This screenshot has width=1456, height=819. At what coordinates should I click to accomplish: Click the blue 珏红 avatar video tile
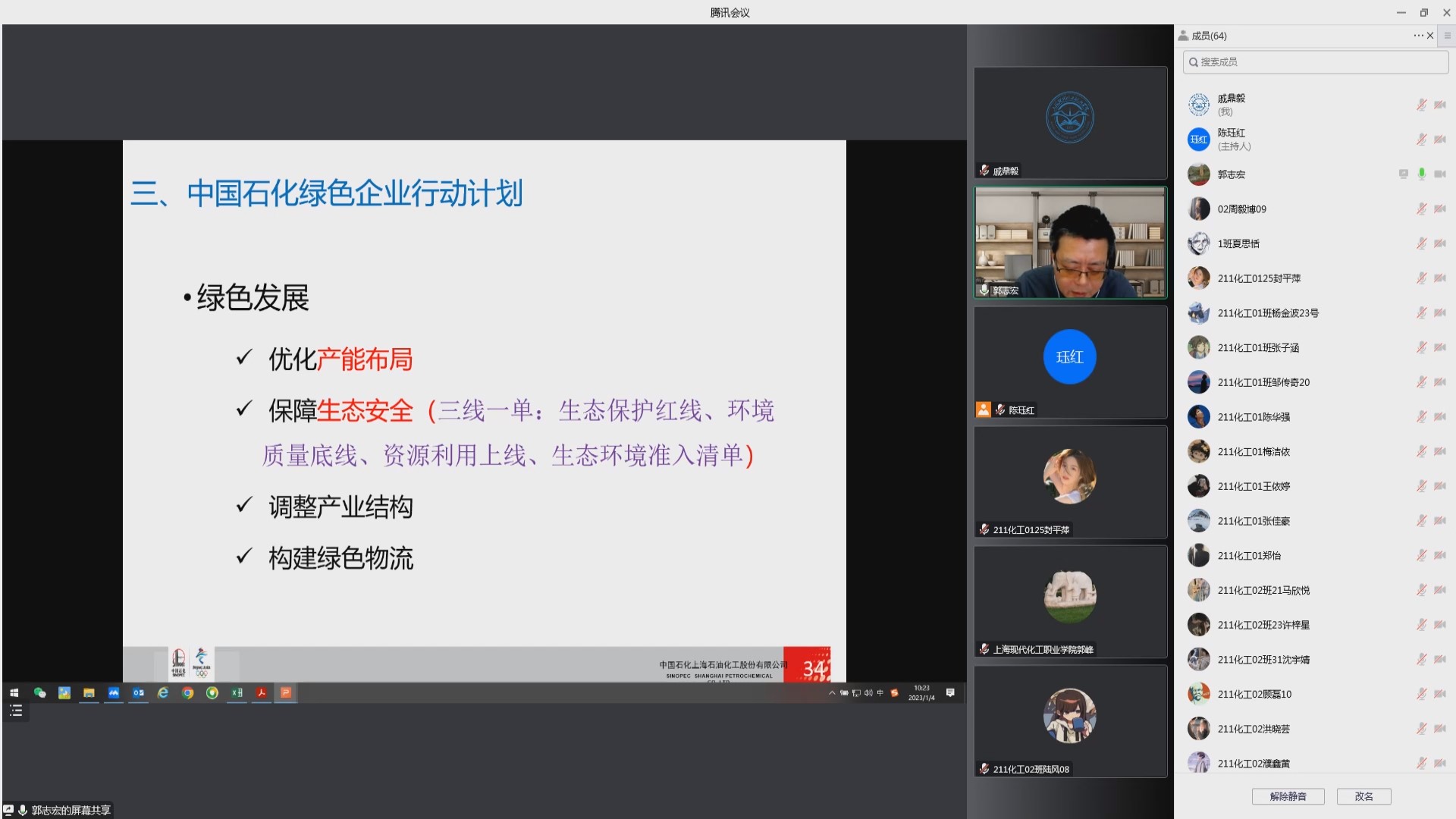[x=1069, y=356]
